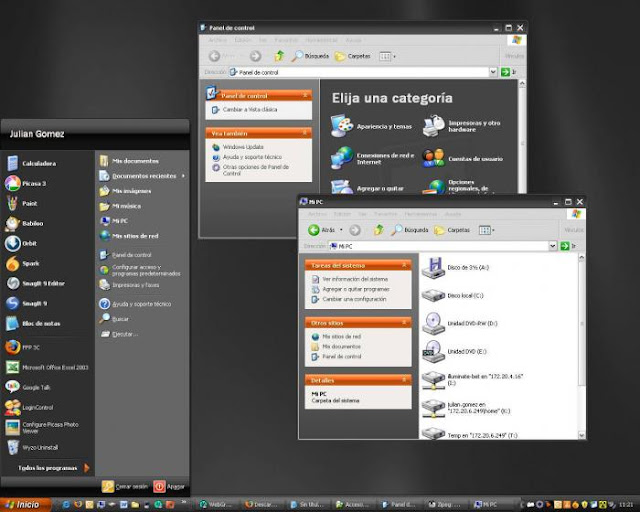Collapse the Otros sitios panel

click(404, 323)
